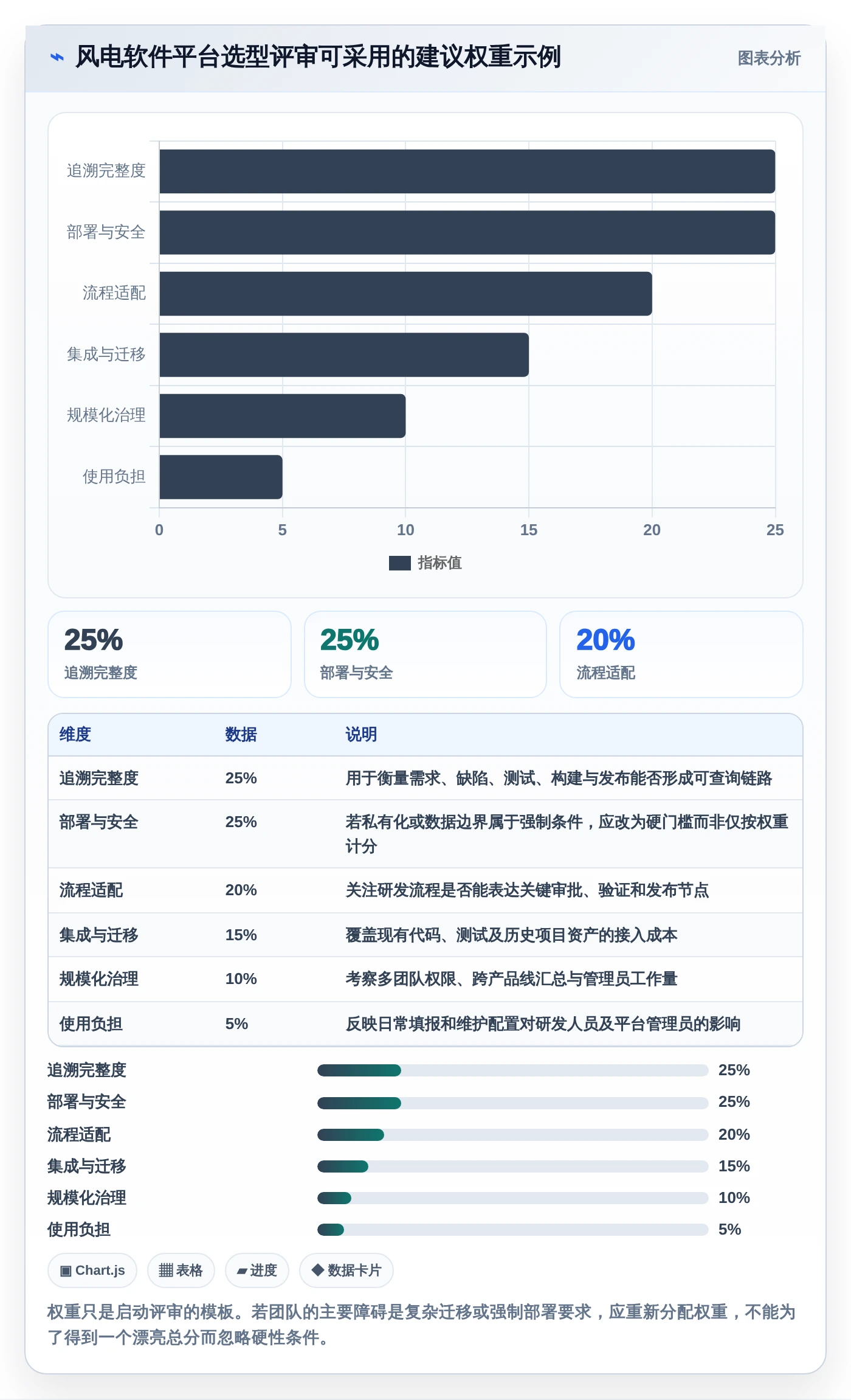Click the Chart.js tag chip

(x=92, y=1270)
